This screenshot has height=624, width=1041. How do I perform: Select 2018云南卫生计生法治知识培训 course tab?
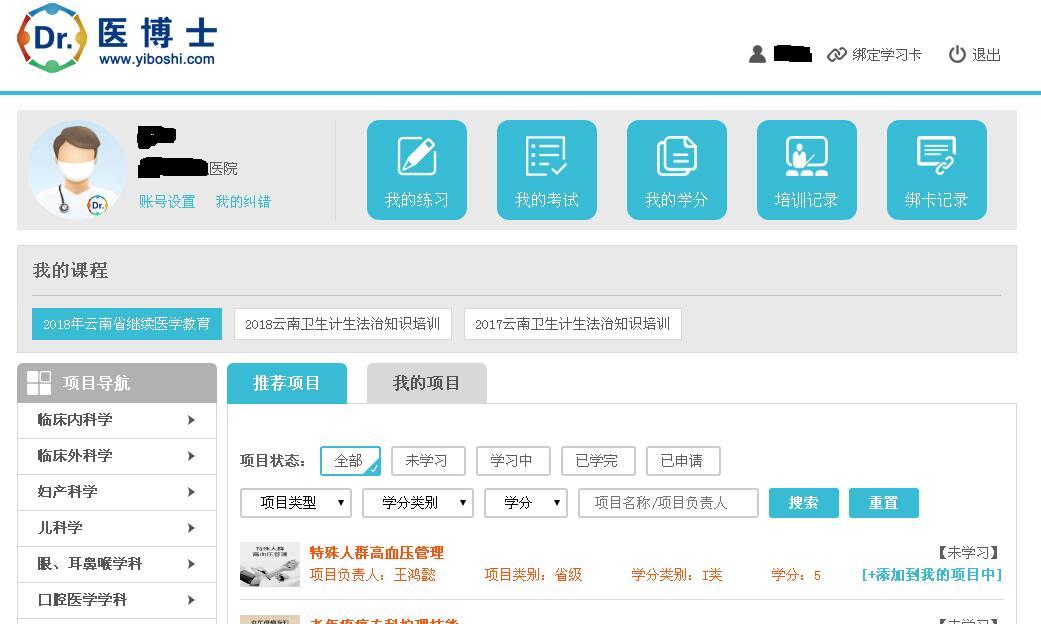coord(342,324)
